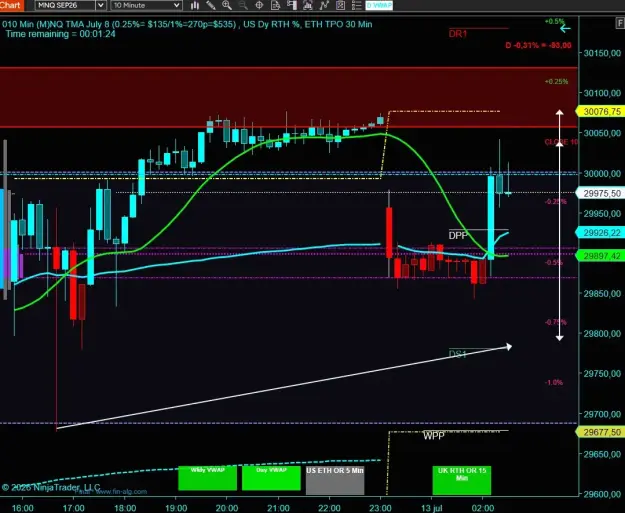
Task: Click the DS1 pivot label
Action: click(458, 354)
